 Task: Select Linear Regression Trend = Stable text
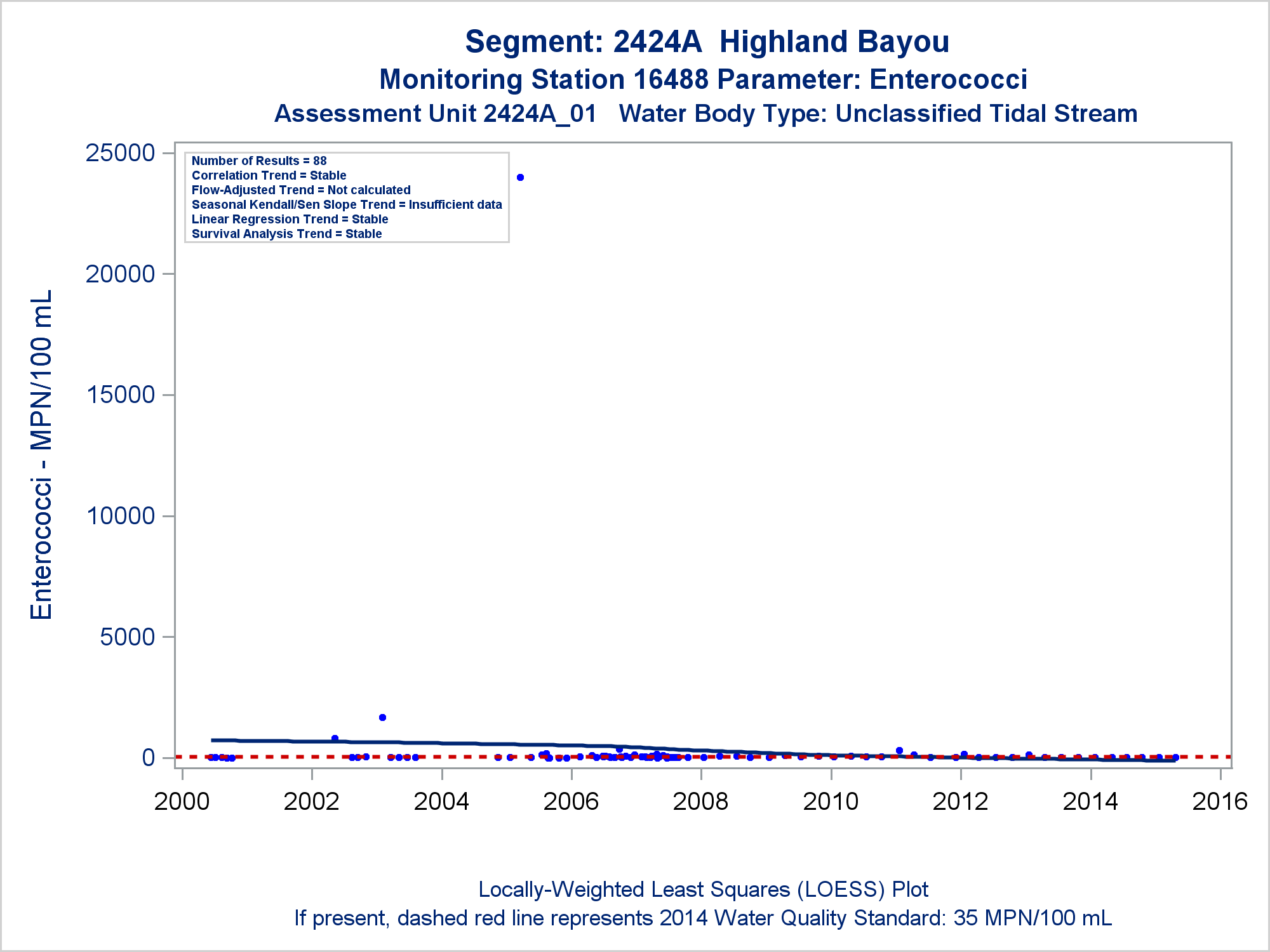point(290,219)
